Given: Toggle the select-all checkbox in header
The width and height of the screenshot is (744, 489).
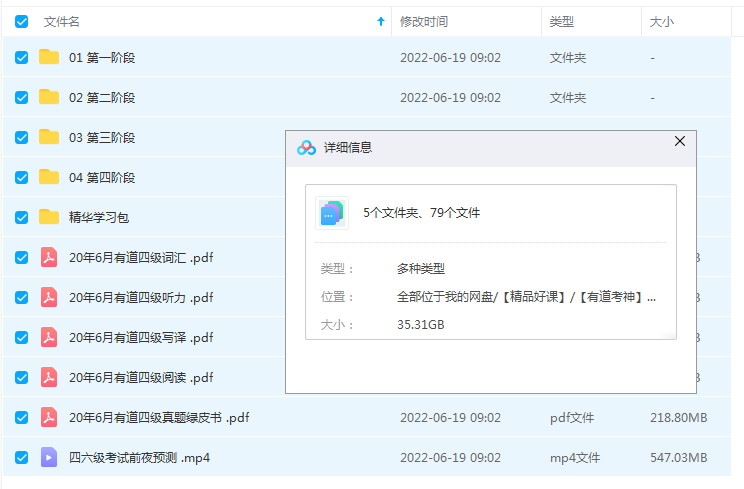Looking at the screenshot, I should point(22,21).
